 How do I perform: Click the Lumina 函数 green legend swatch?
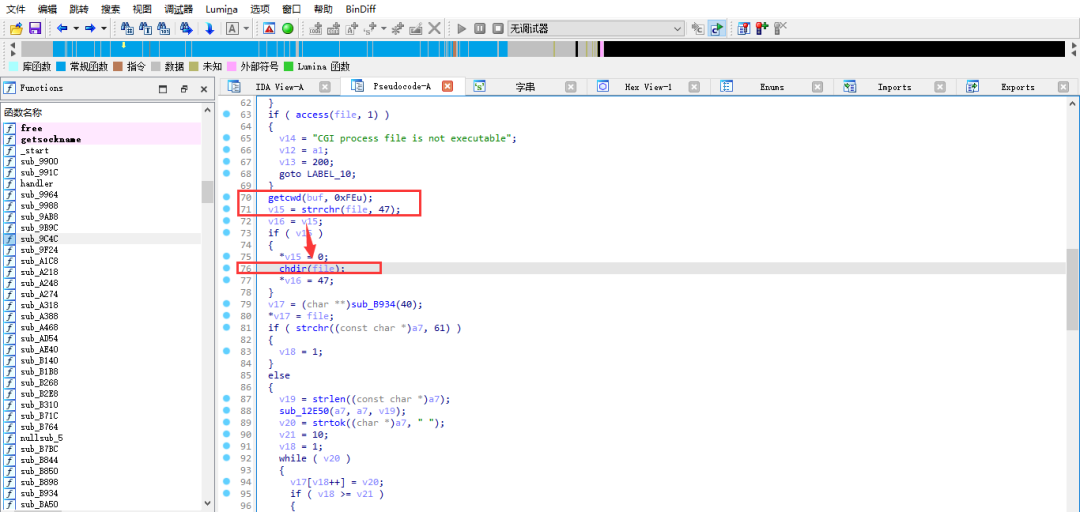[289, 67]
